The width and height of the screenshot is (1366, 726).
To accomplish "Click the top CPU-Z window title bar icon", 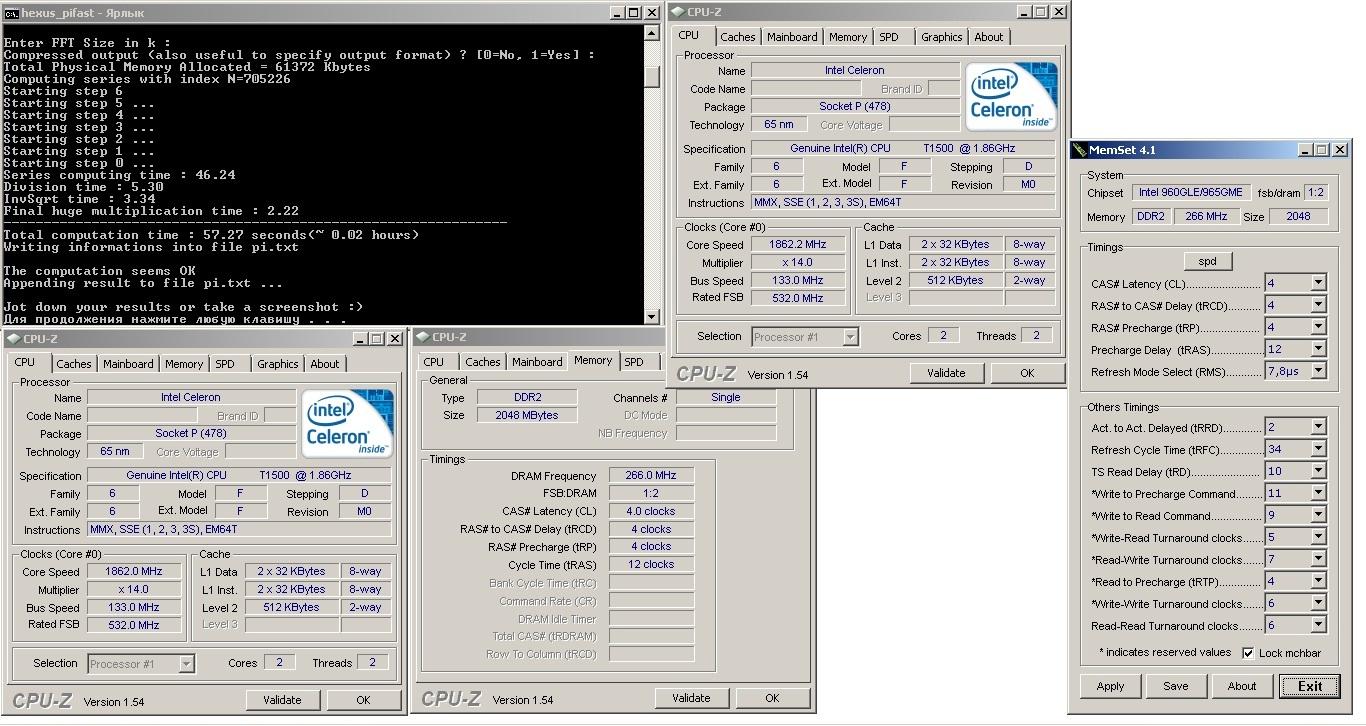I will click(x=677, y=12).
